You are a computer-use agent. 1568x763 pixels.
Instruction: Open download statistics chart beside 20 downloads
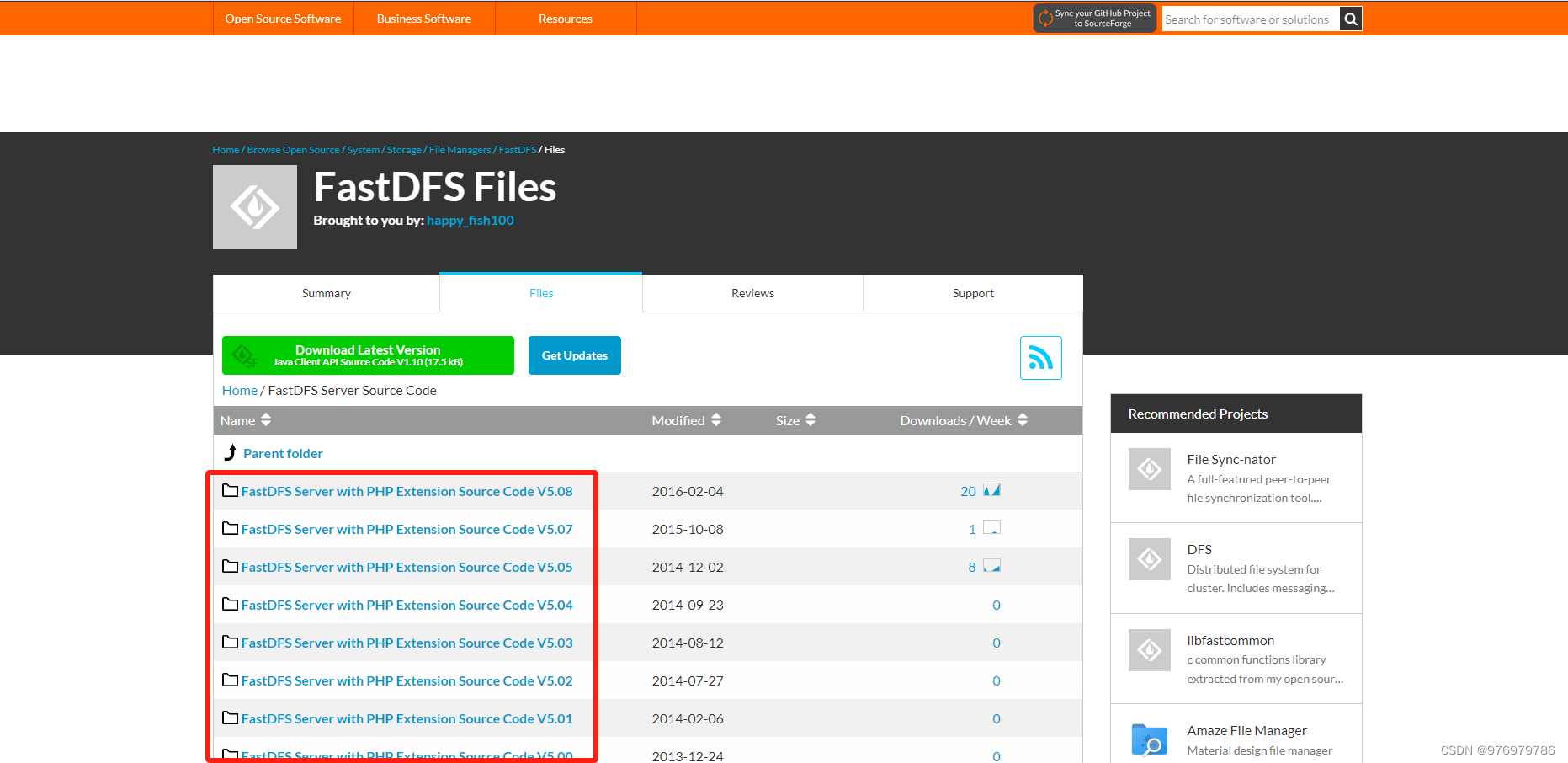pos(992,489)
